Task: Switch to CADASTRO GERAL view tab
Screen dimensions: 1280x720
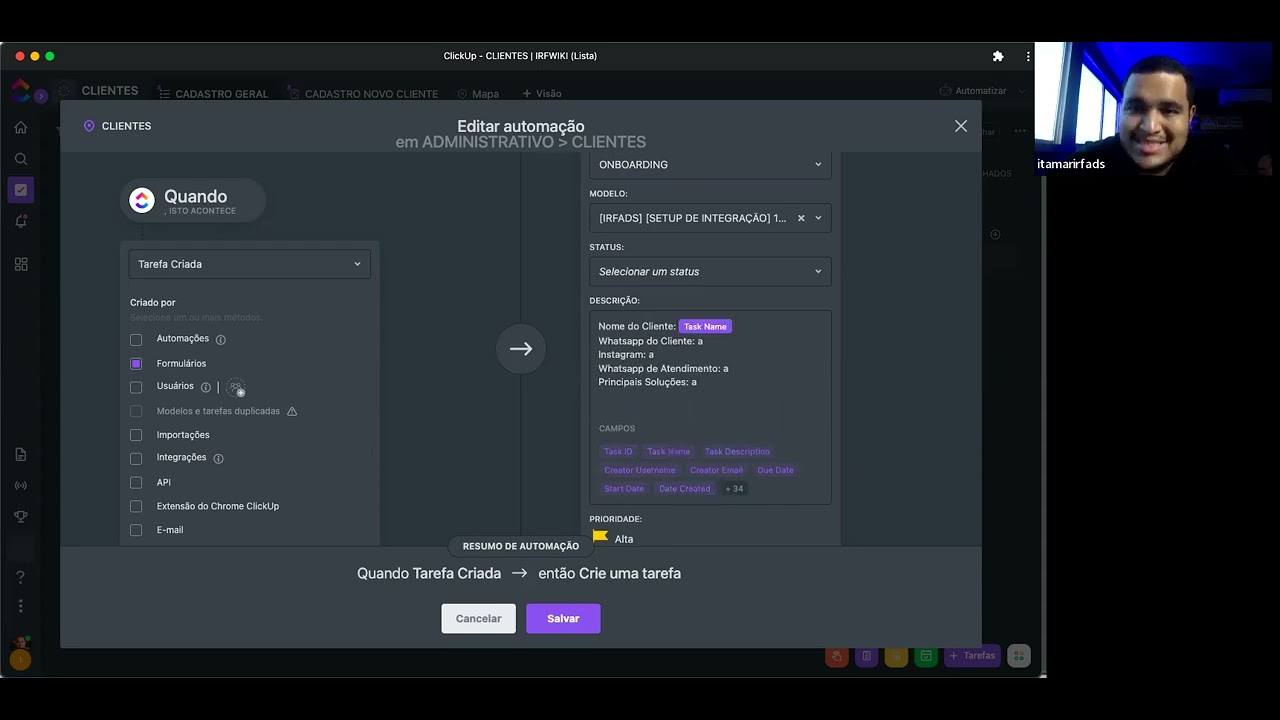Action: [213, 94]
